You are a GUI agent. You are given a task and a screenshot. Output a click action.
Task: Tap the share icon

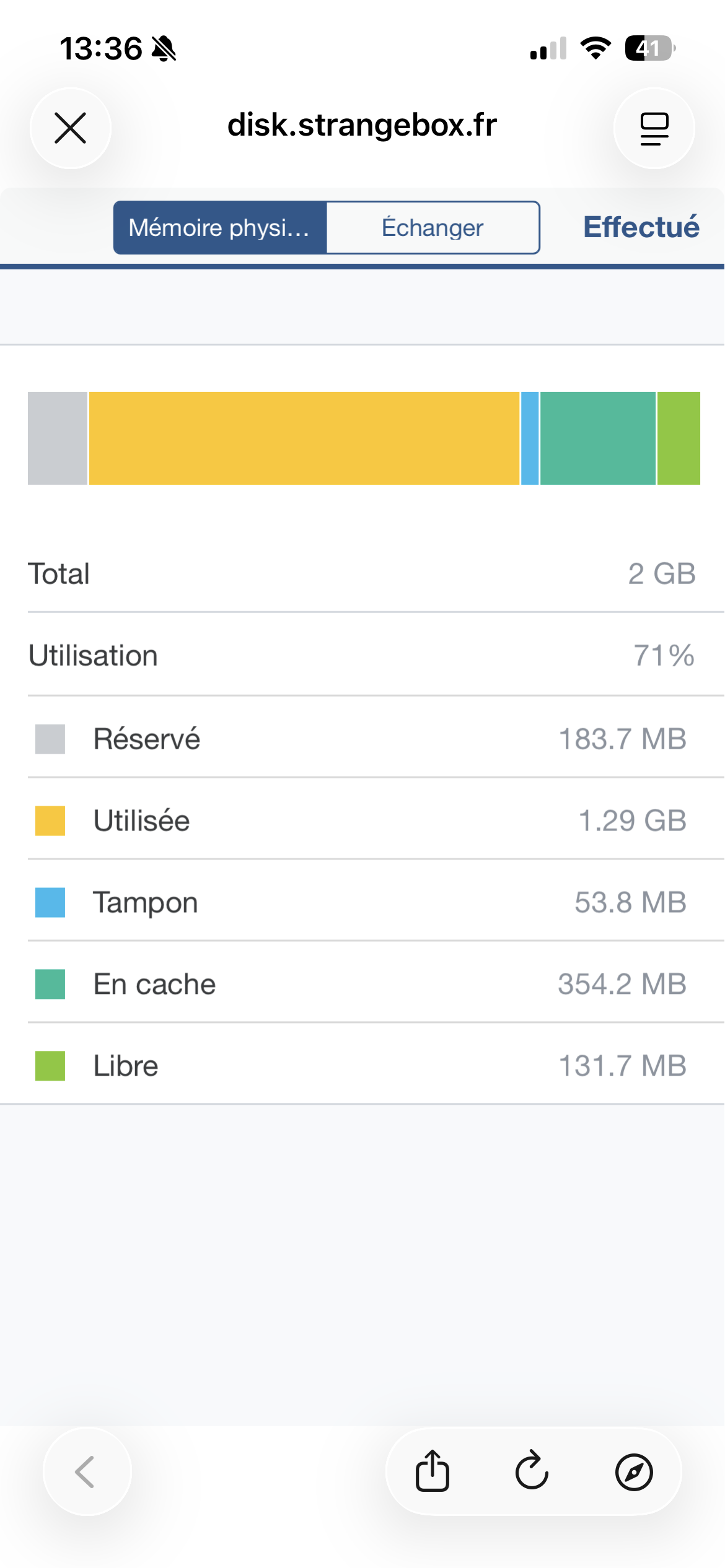pyautogui.click(x=432, y=1471)
